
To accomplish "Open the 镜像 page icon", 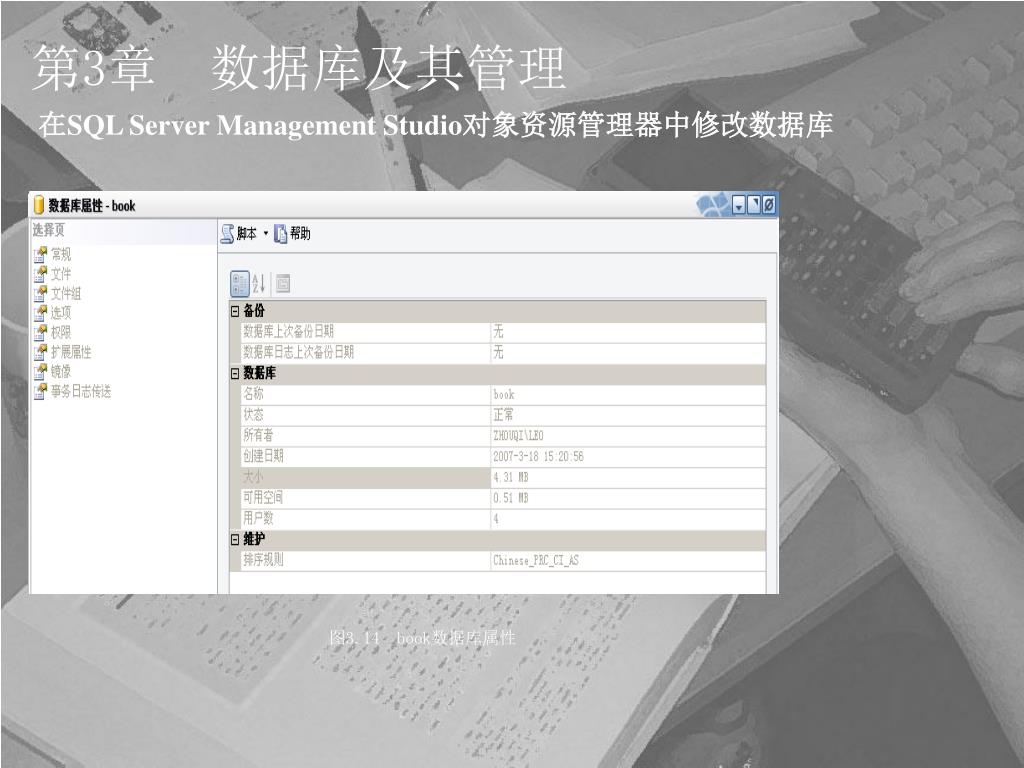I will [x=40, y=372].
